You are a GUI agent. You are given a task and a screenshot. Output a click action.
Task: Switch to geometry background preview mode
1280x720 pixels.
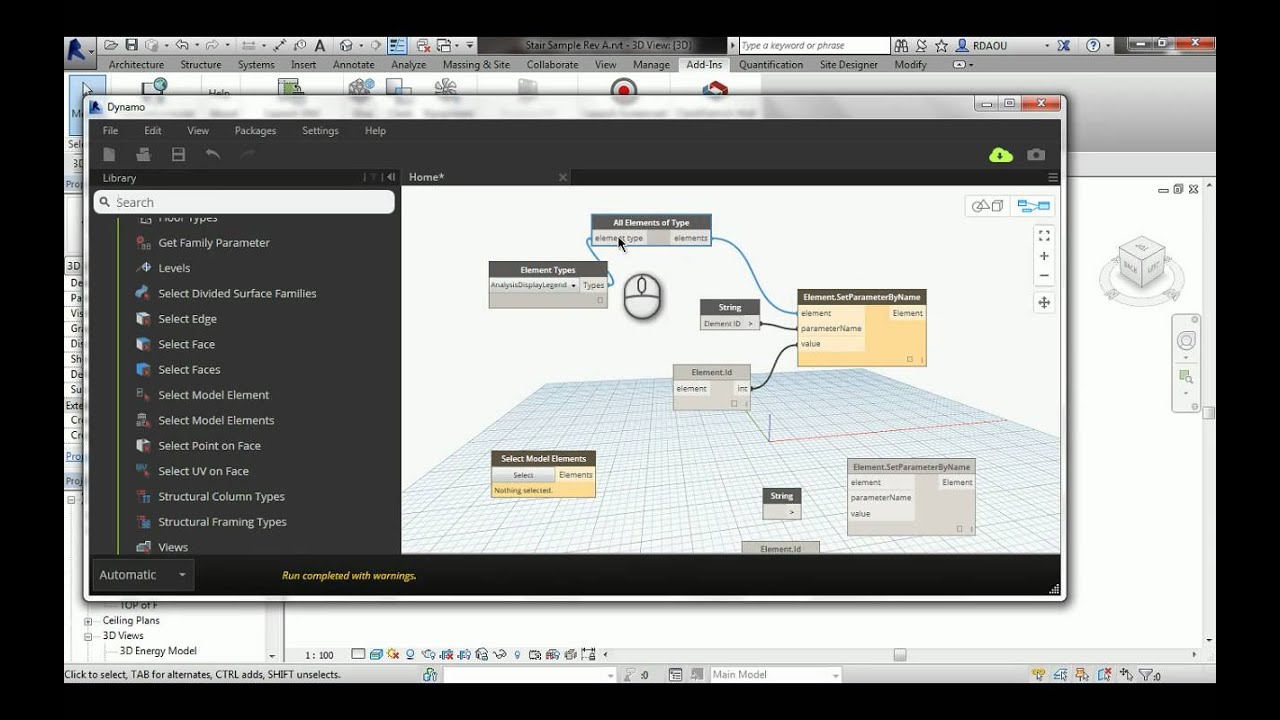(989, 206)
